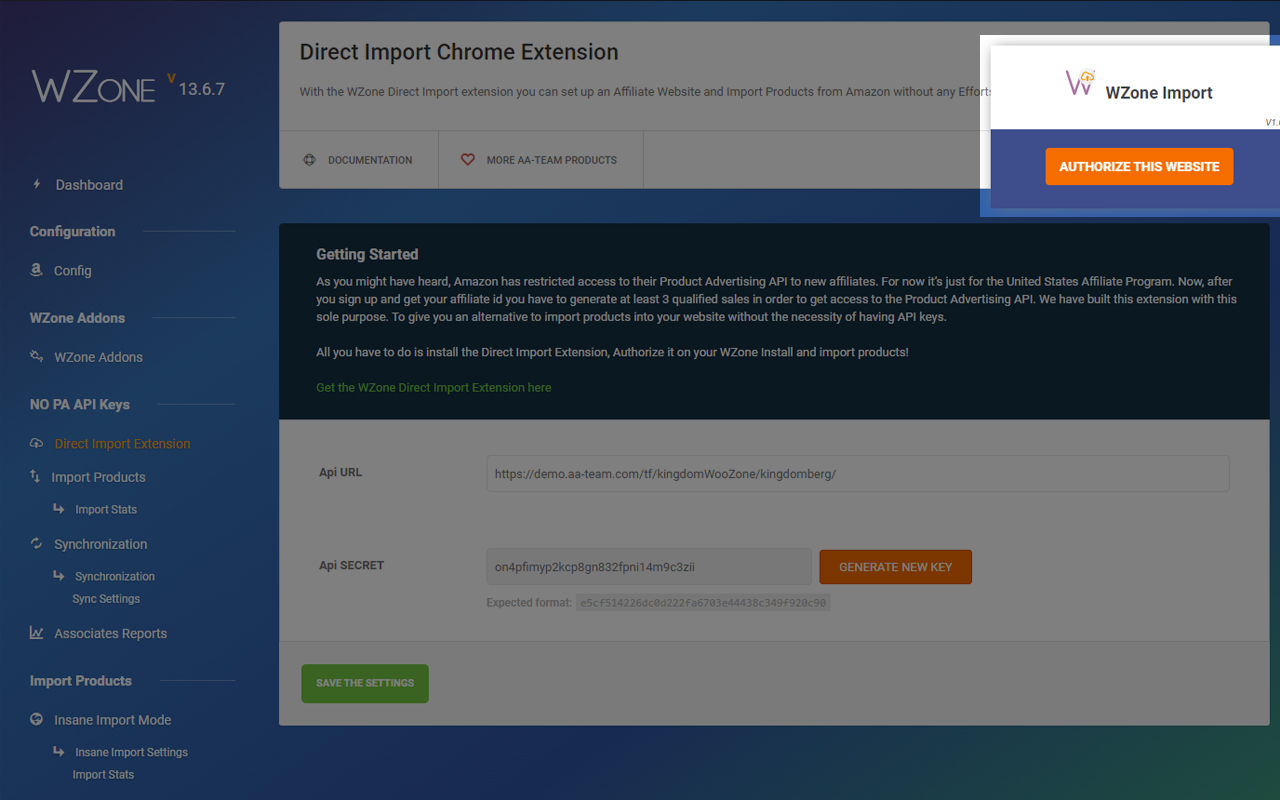Screen dimensions: 1280x800
Task: Click the NO PA API Keys section header
Action: (80, 405)
